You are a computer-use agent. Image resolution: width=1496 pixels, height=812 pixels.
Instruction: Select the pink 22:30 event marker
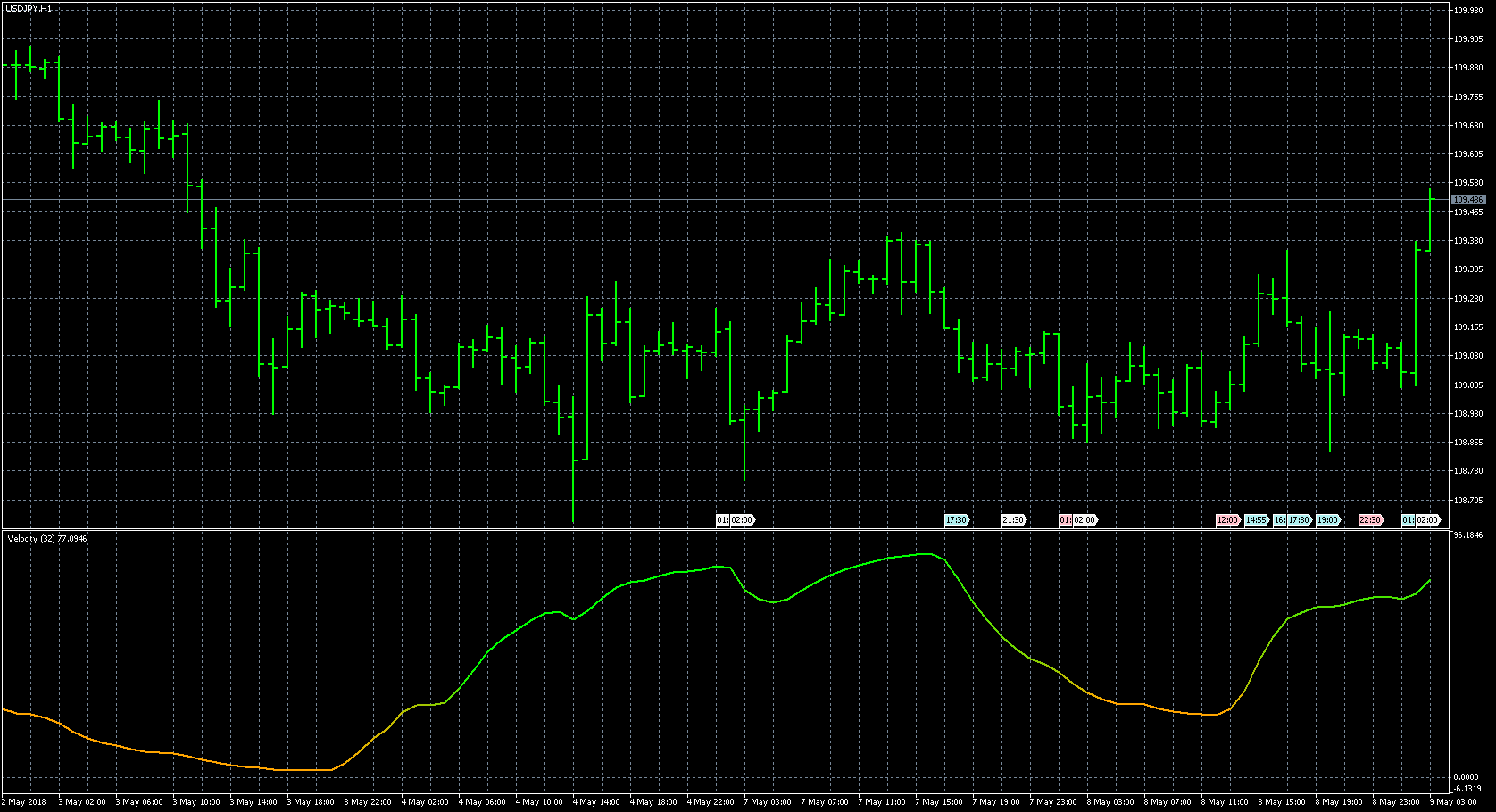(x=1369, y=520)
